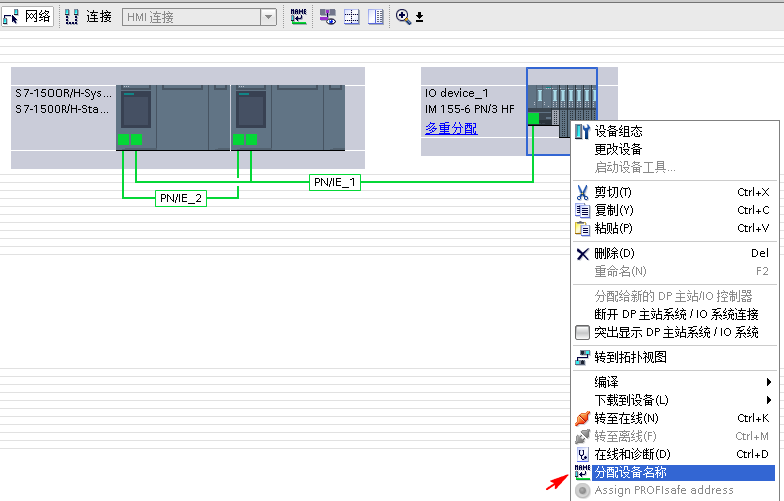Image resolution: width=784 pixels, height=501 pixels.
Task: Select the second S7-1500R/H CPU image
Action: [x=288, y=118]
